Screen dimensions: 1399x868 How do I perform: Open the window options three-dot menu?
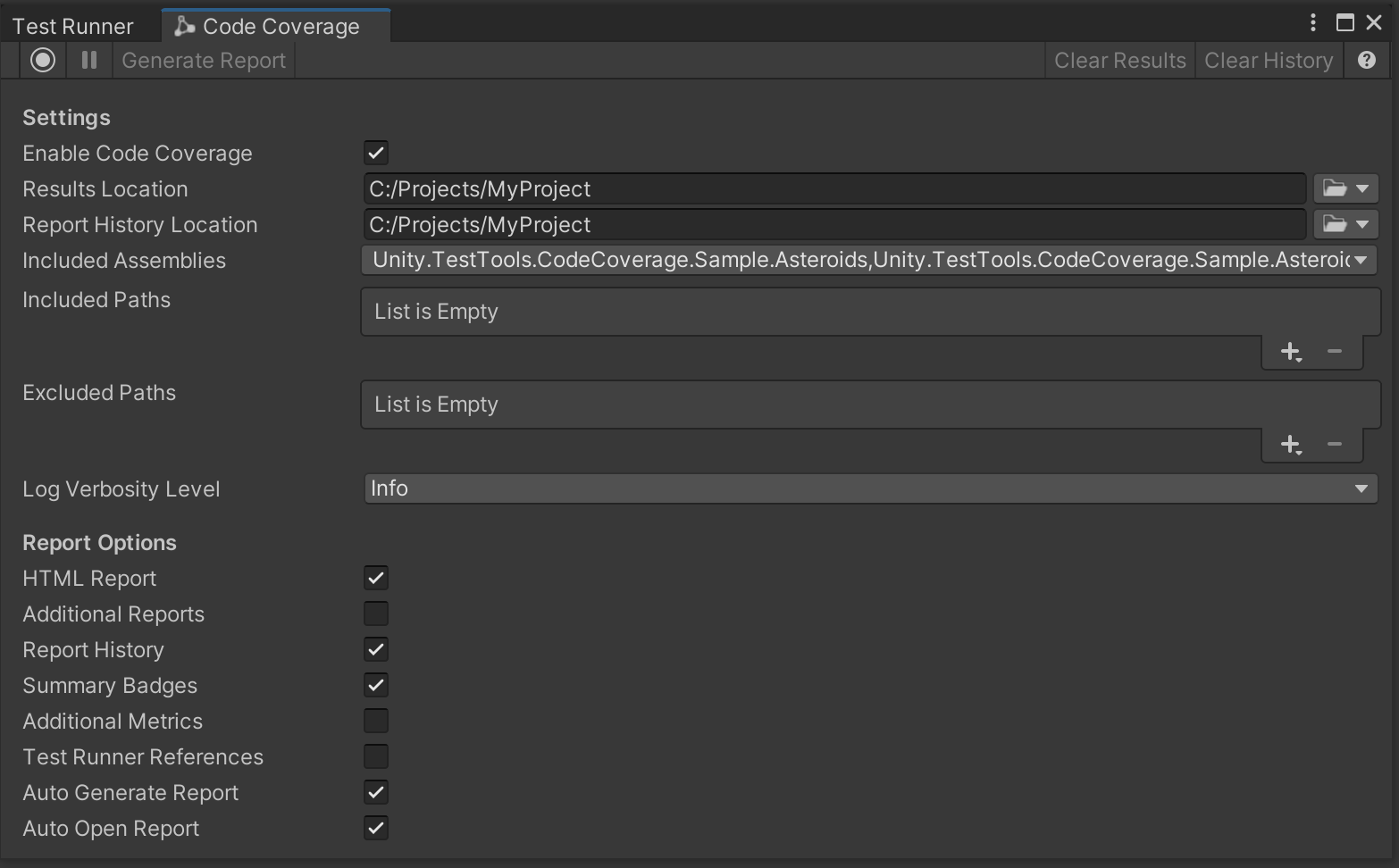tap(1312, 22)
